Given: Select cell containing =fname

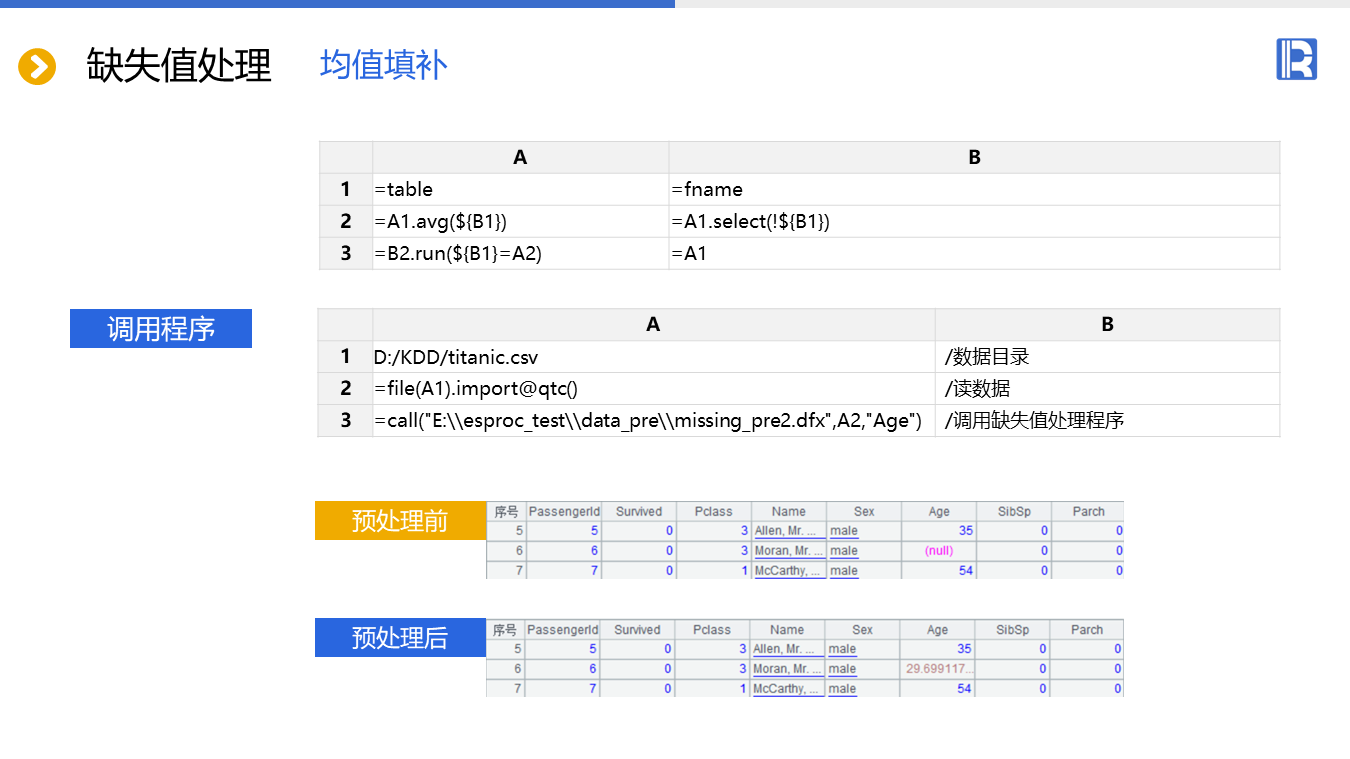Looking at the screenshot, I should (x=974, y=190).
